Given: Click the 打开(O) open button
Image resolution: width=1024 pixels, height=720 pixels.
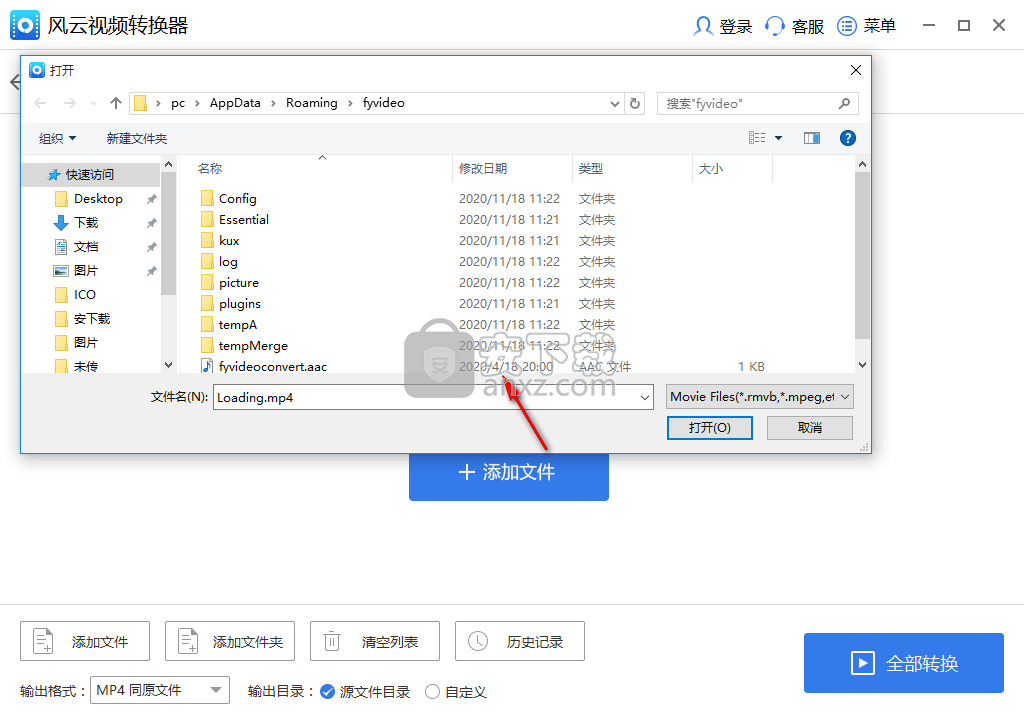Looking at the screenshot, I should 709,427.
